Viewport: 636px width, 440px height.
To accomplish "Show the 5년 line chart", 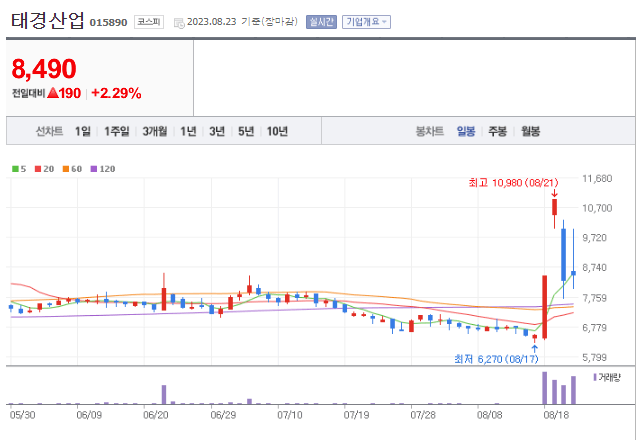I will pyautogui.click(x=246, y=131).
